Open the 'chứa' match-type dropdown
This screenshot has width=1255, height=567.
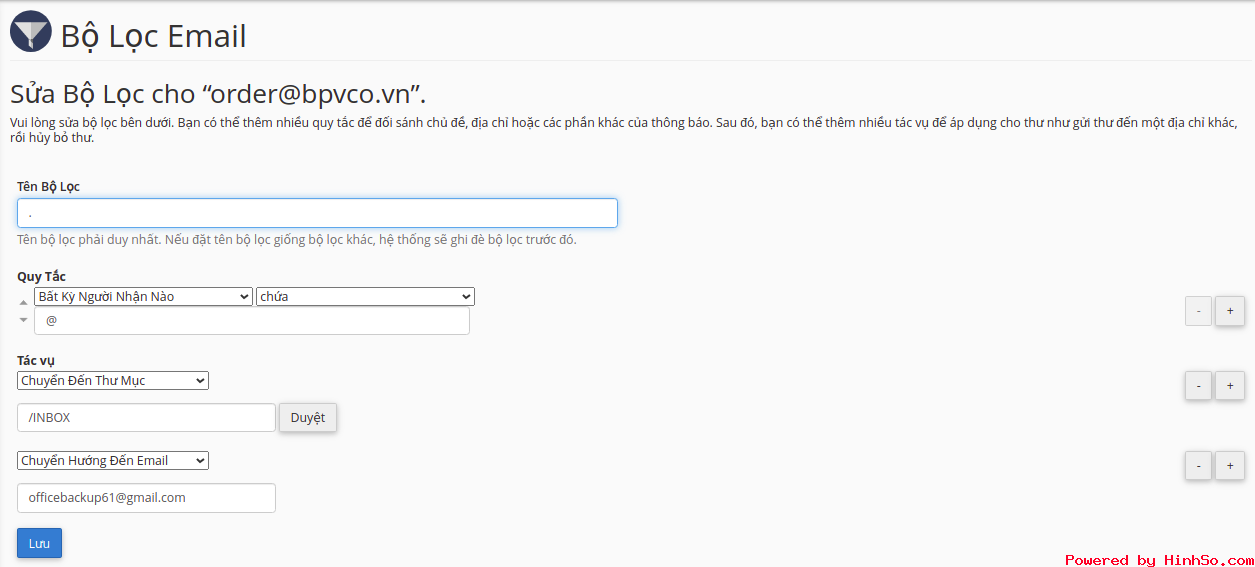(x=365, y=296)
